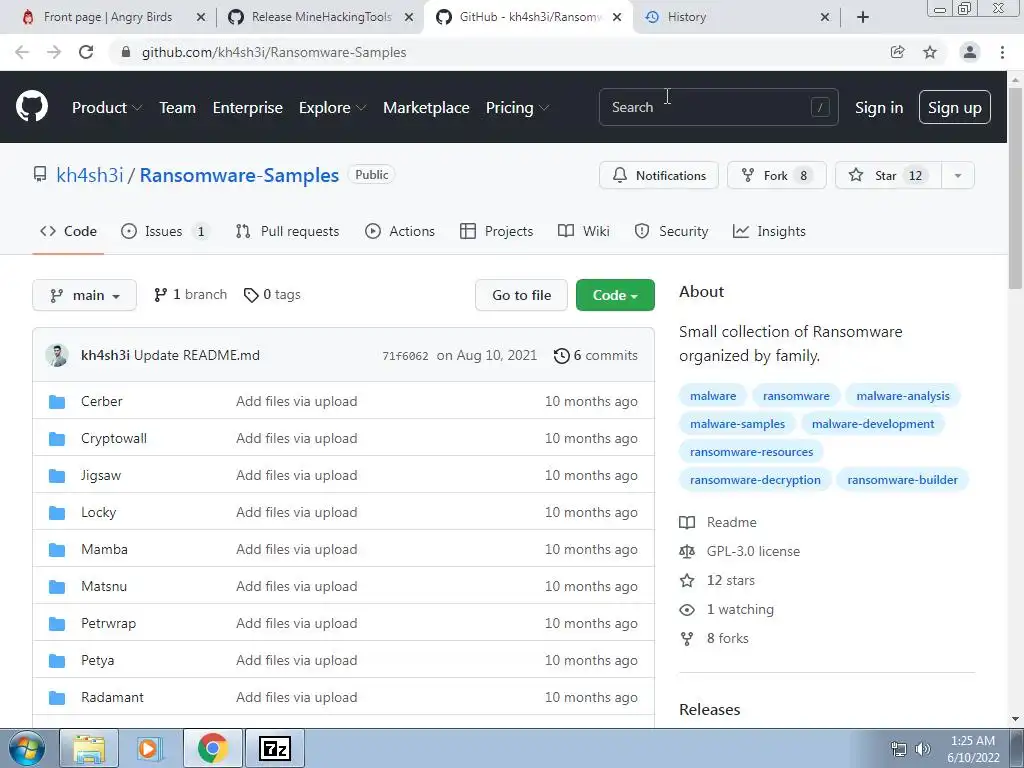
Task: Click the GitHub Octocat logo
Action: (x=31, y=106)
